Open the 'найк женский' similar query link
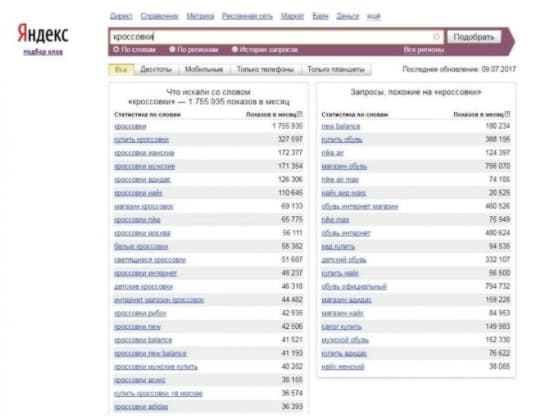This screenshot has width=545, height=417. [x=343, y=367]
